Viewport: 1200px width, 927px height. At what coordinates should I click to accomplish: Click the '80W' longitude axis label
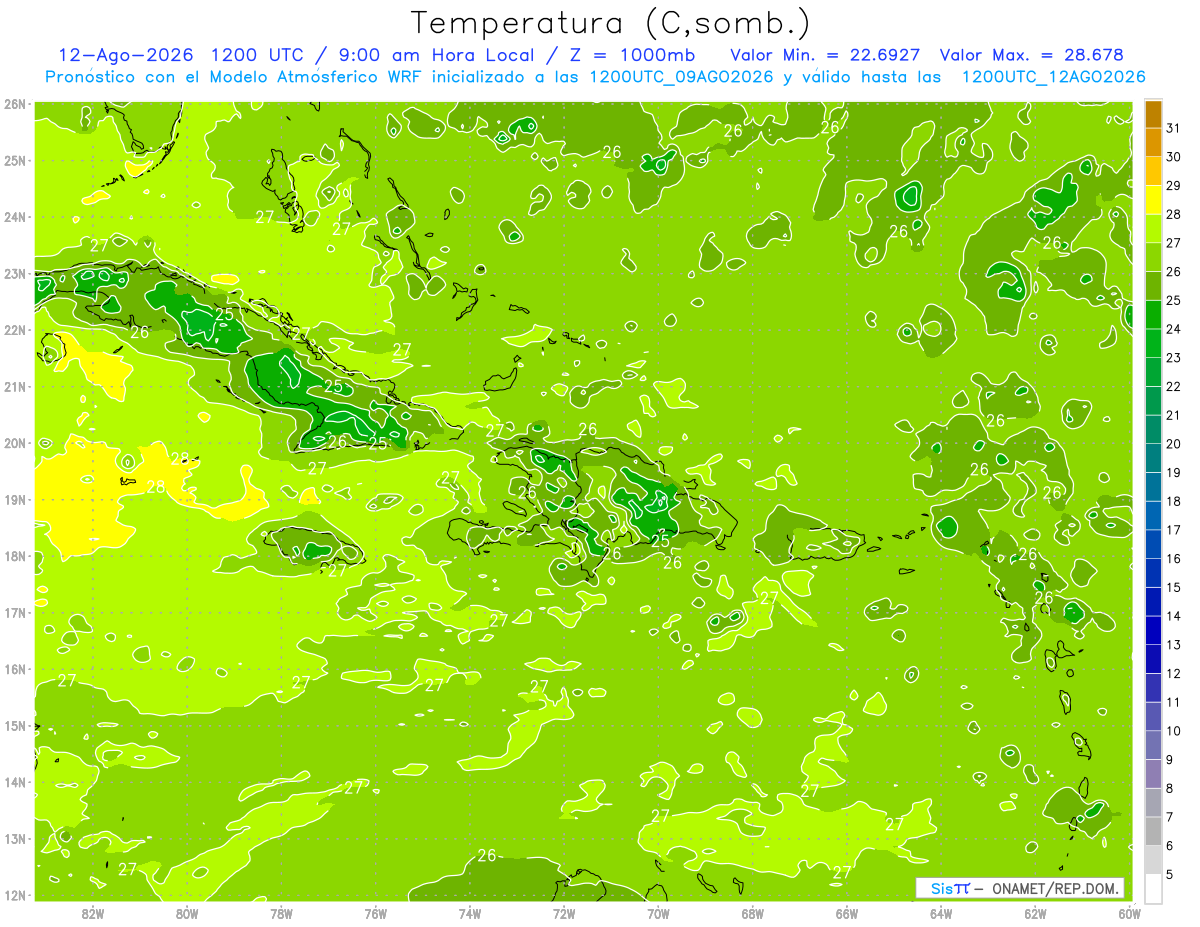click(x=187, y=913)
